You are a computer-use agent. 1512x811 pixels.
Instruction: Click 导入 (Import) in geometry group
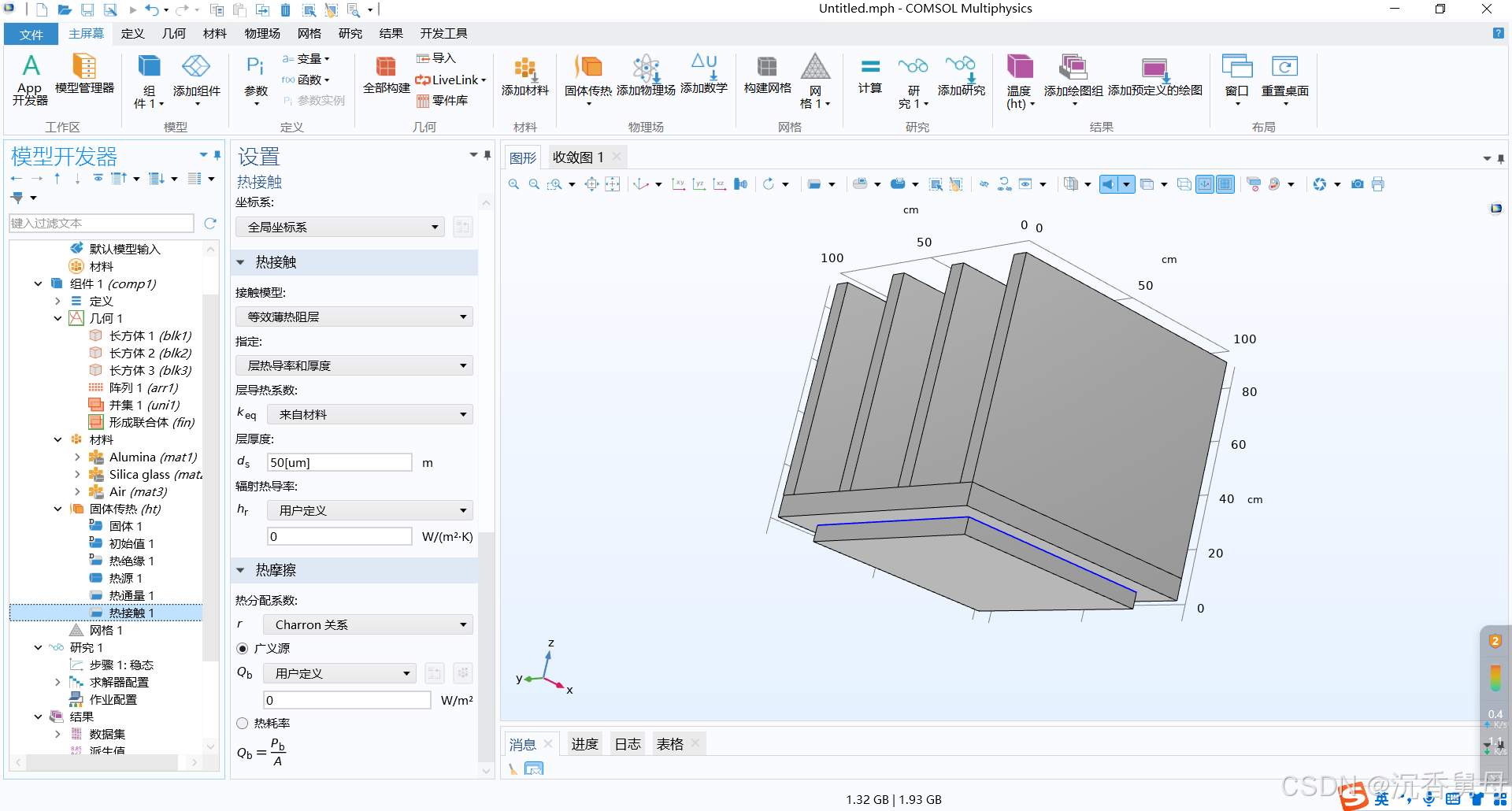436,58
